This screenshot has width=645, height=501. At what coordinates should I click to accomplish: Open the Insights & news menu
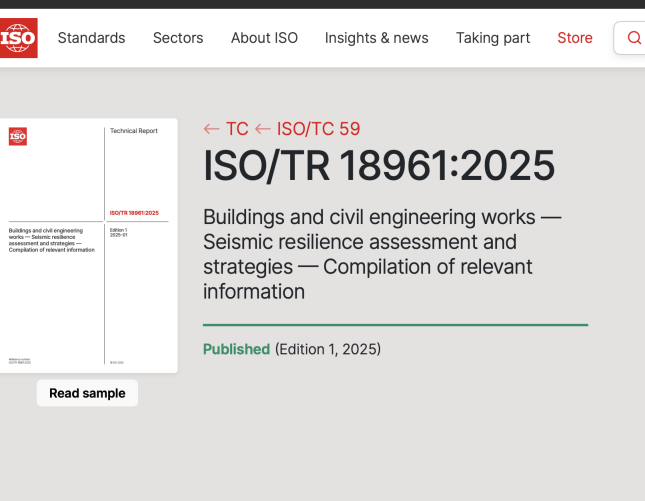click(x=376, y=38)
